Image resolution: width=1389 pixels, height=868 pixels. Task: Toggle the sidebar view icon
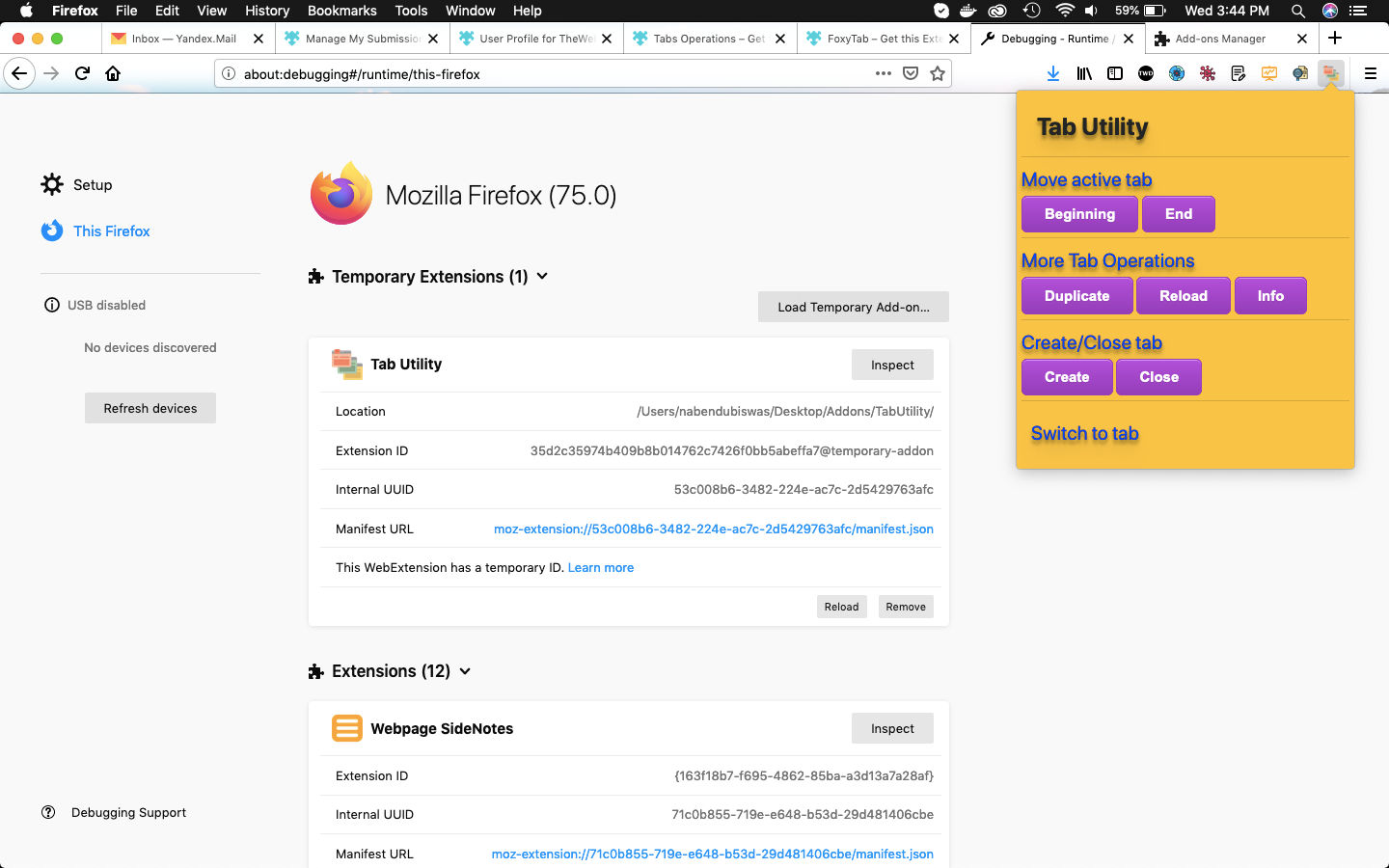[1115, 73]
